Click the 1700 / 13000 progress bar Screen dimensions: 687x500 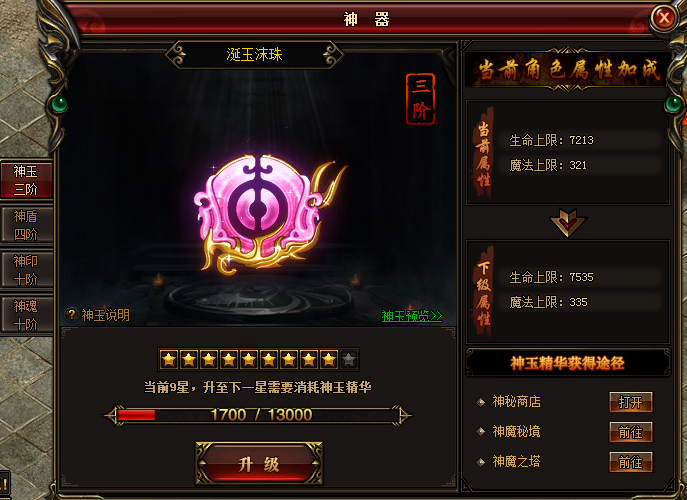coord(258,415)
